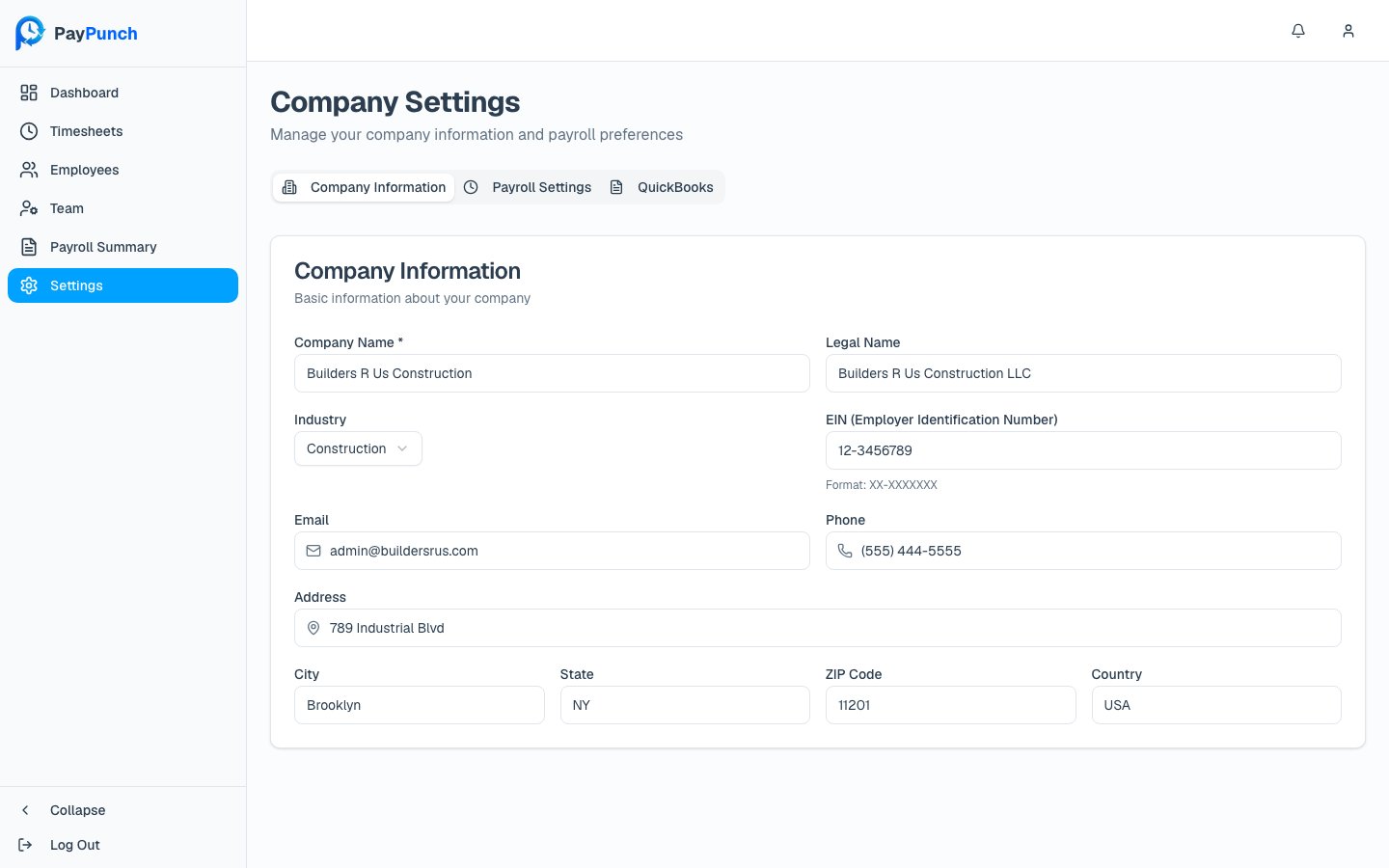Click the envelope icon in Email field
This screenshot has height=868, width=1389.
click(313, 551)
